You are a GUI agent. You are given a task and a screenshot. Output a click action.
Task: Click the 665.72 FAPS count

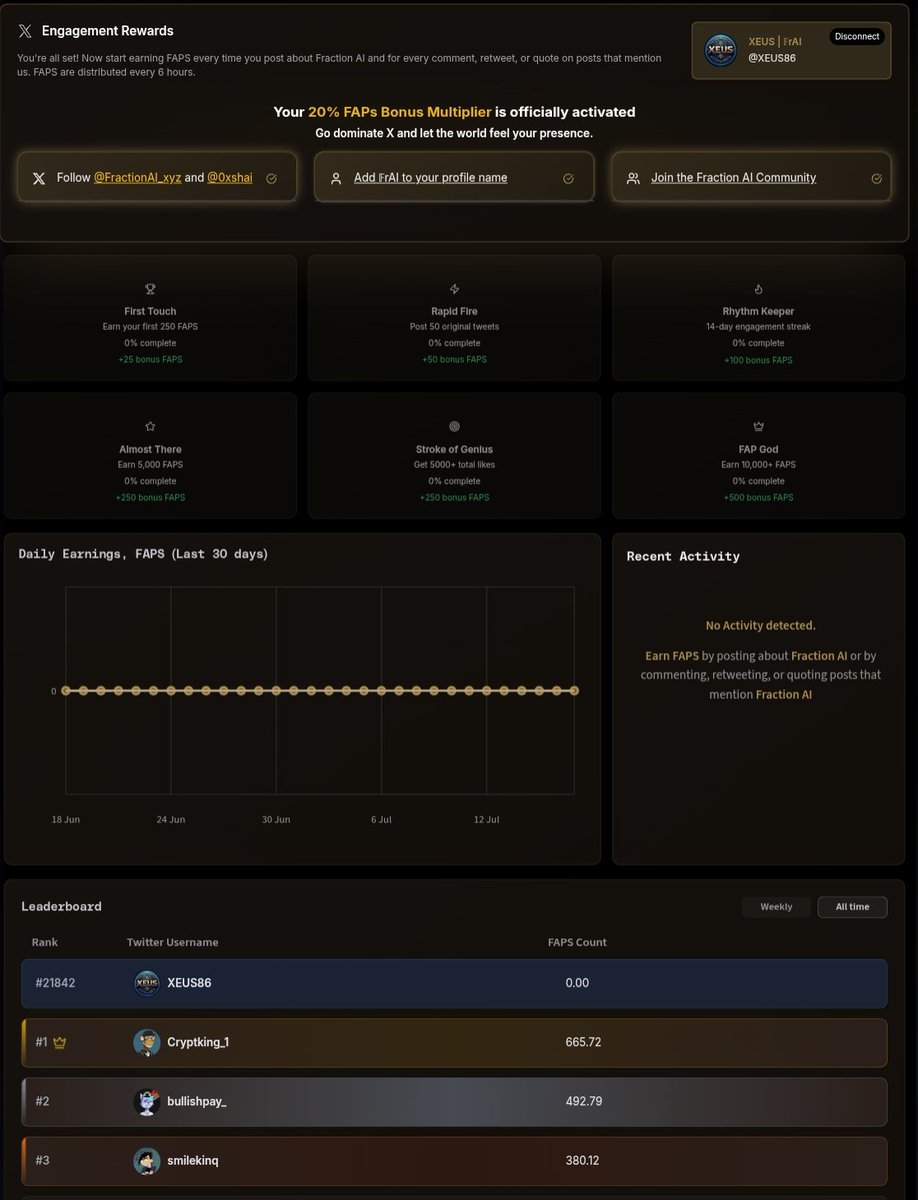(583, 1042)
